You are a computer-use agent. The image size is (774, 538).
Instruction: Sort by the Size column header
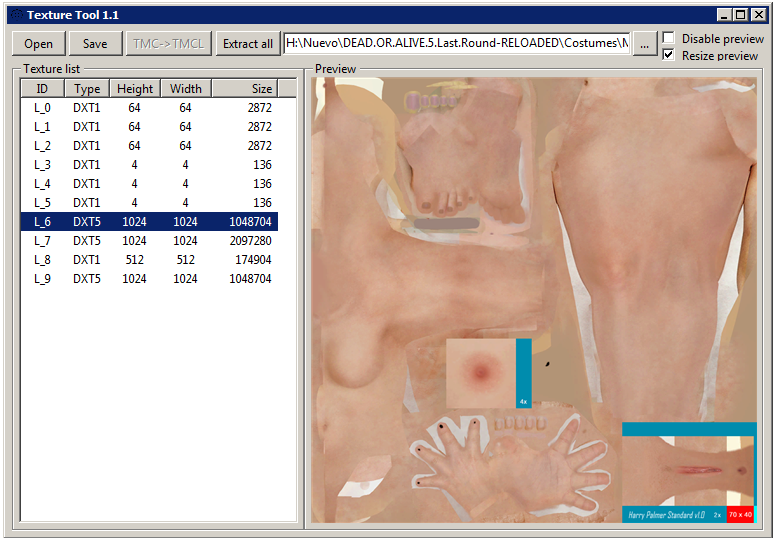[x=245, y=89]
